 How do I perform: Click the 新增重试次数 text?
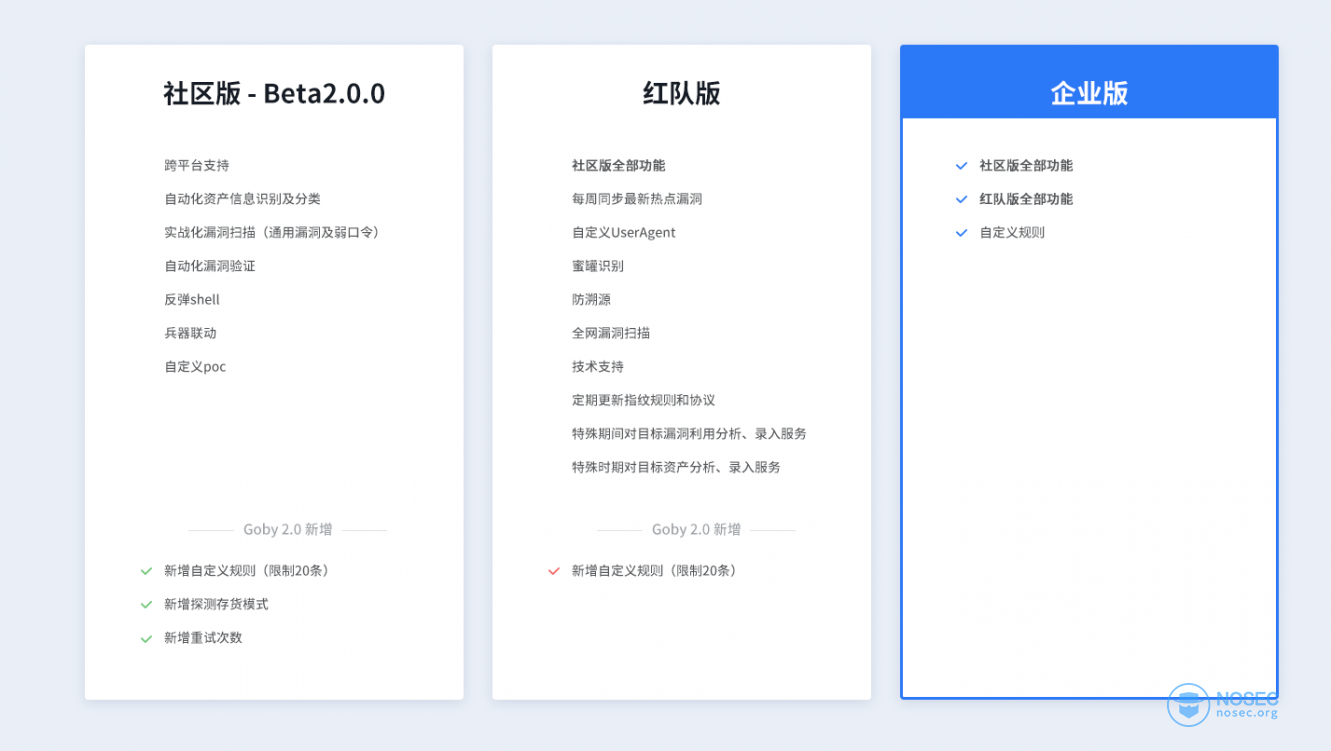[x=203, y=638]
